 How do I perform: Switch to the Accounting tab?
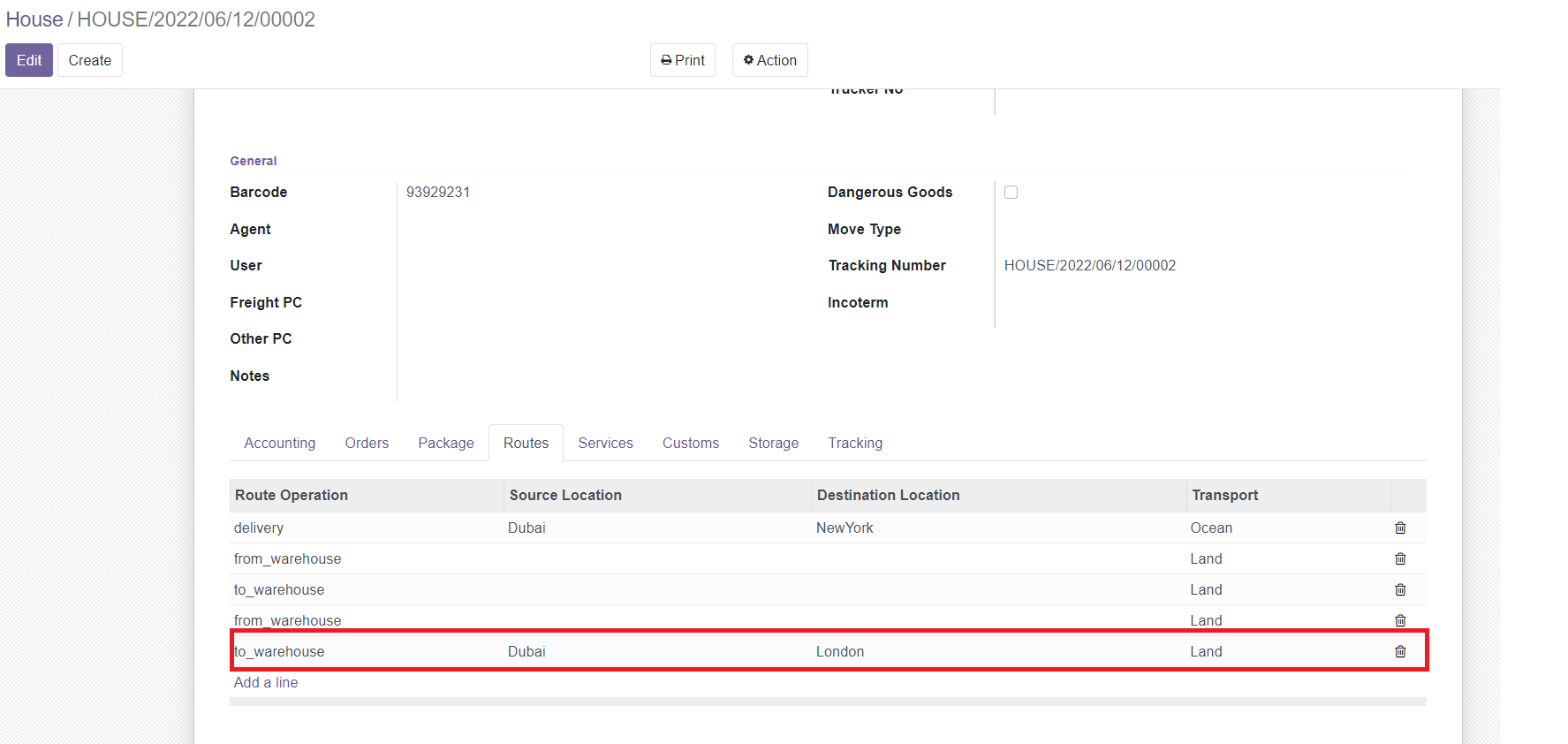click(279, 443)
